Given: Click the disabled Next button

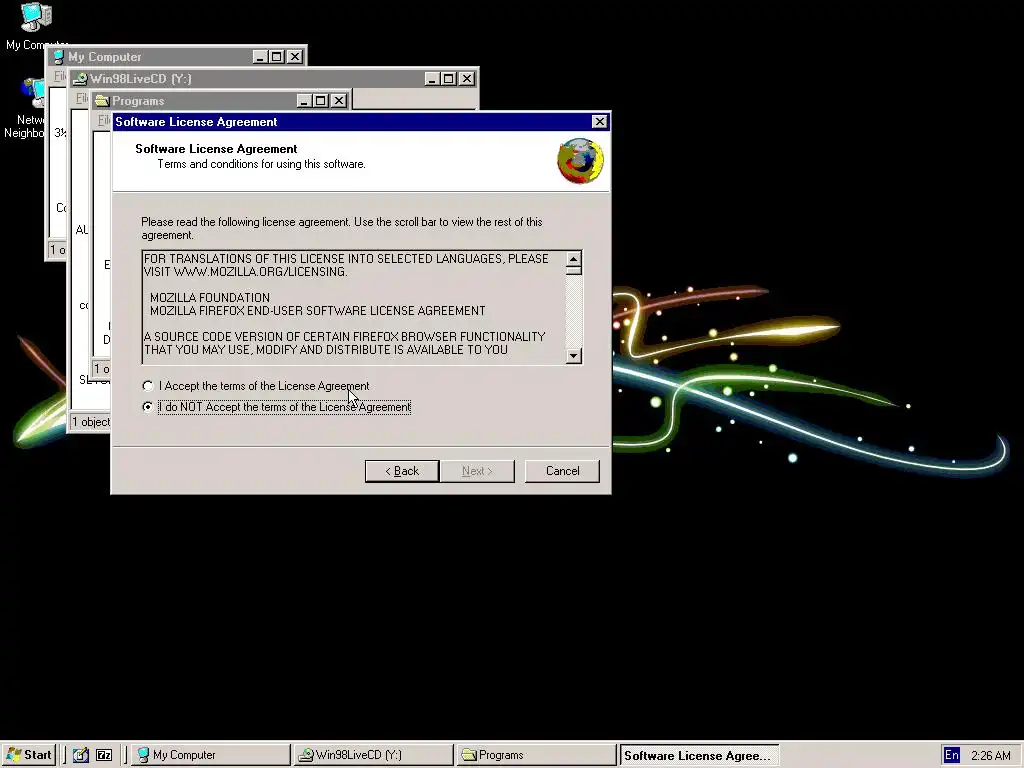Looking at the screenshot, I should click(x=477, y=471).
